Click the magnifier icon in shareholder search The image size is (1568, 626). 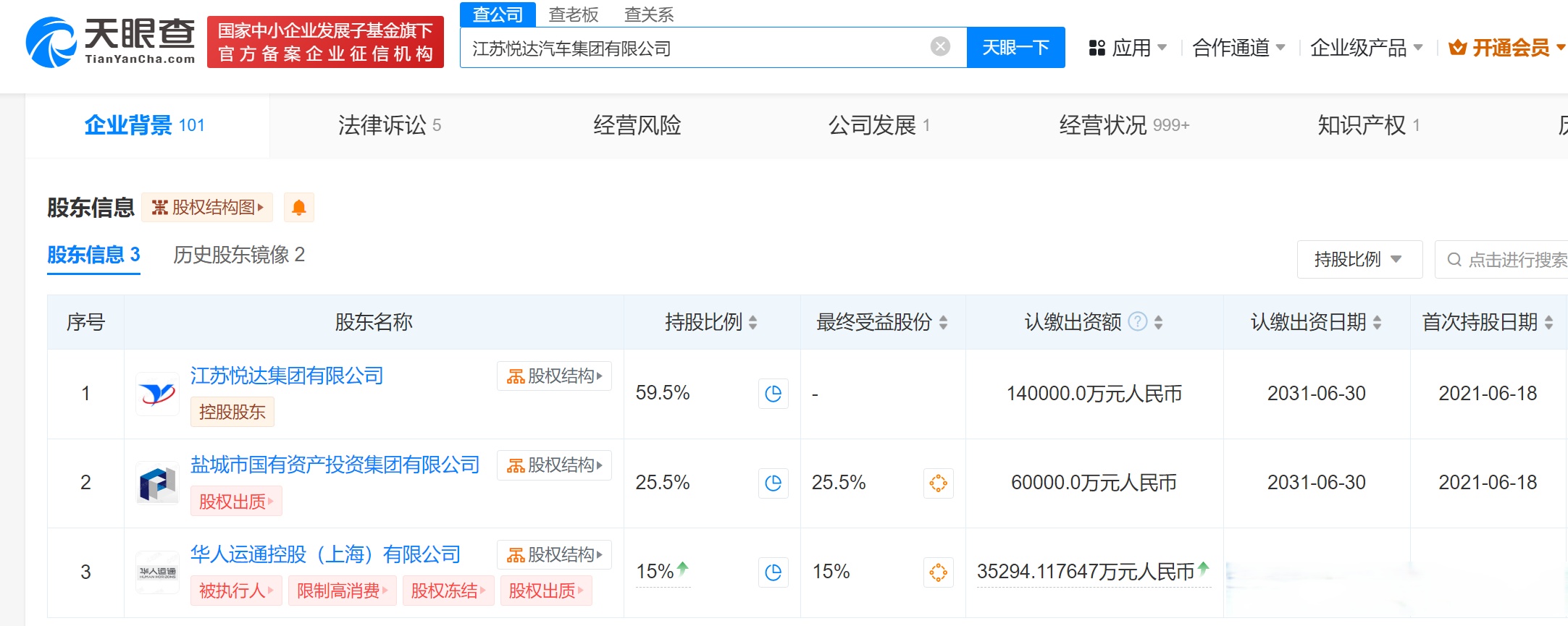coord(1454,259)
